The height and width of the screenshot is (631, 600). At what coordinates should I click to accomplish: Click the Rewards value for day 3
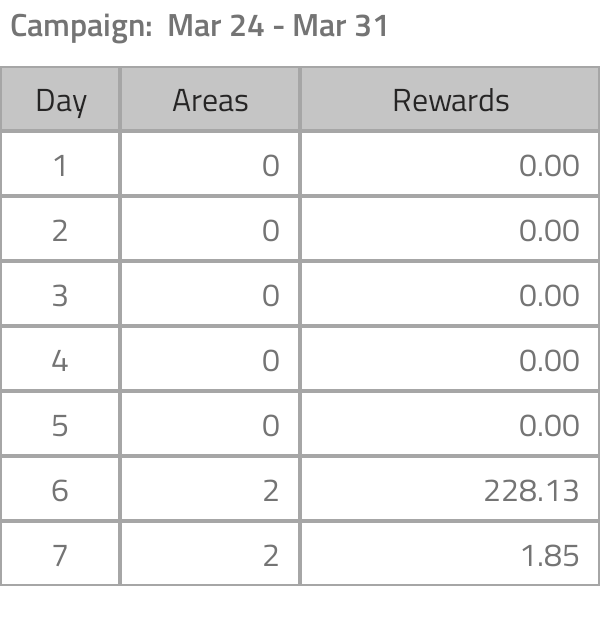(549, 295)
